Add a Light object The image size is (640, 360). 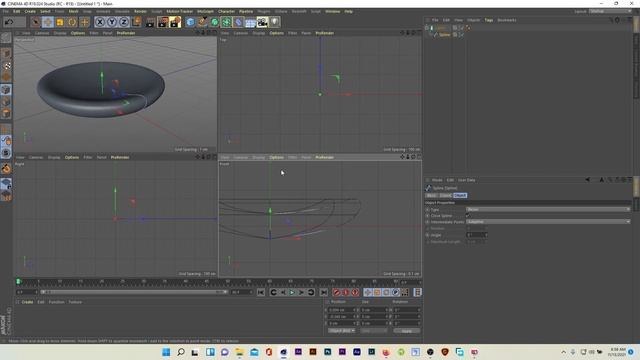coord(275,22)
